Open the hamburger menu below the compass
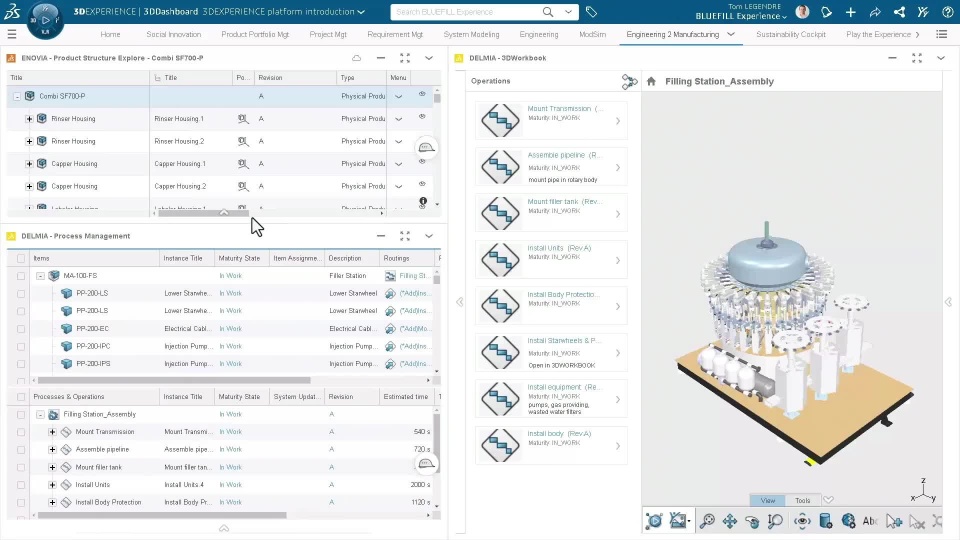 pos(12,34)
